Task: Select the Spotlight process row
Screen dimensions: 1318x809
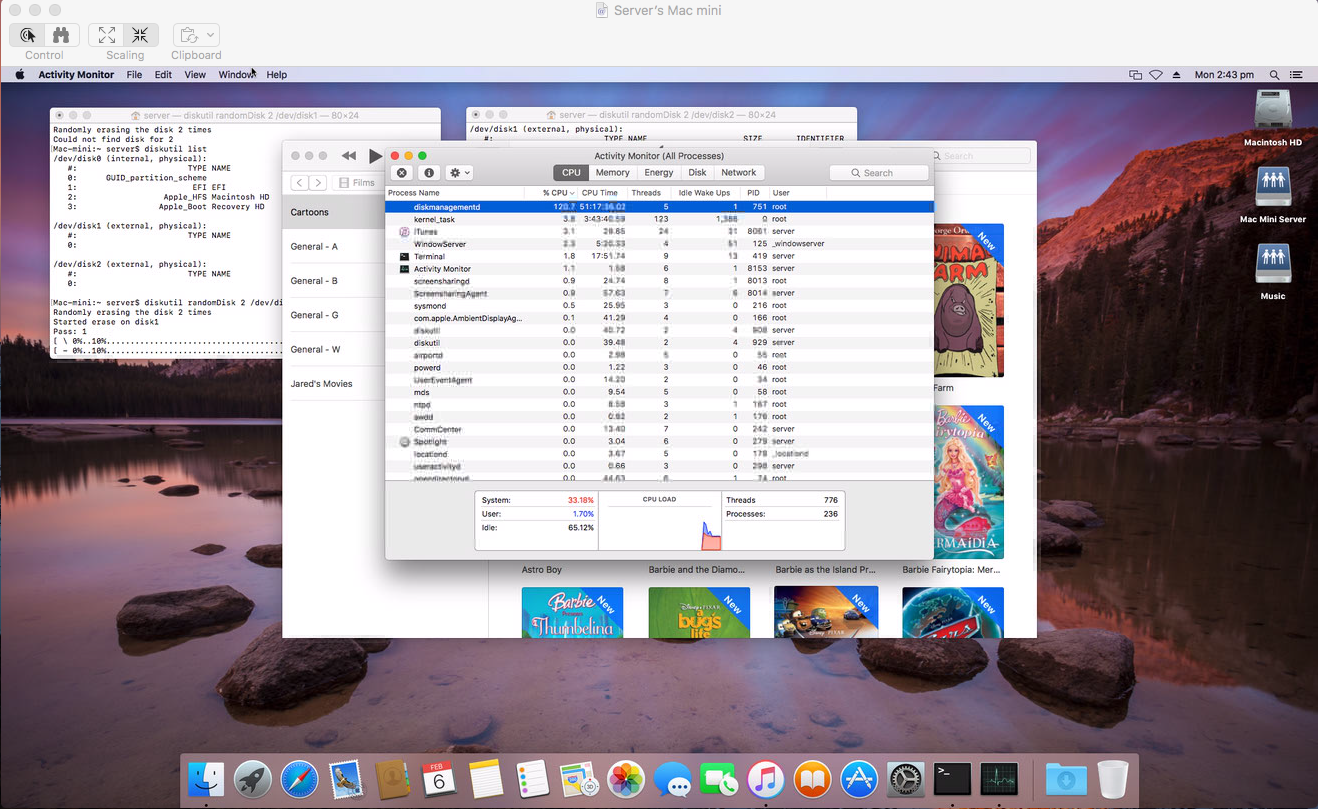Action: click(x=659, y=441)
